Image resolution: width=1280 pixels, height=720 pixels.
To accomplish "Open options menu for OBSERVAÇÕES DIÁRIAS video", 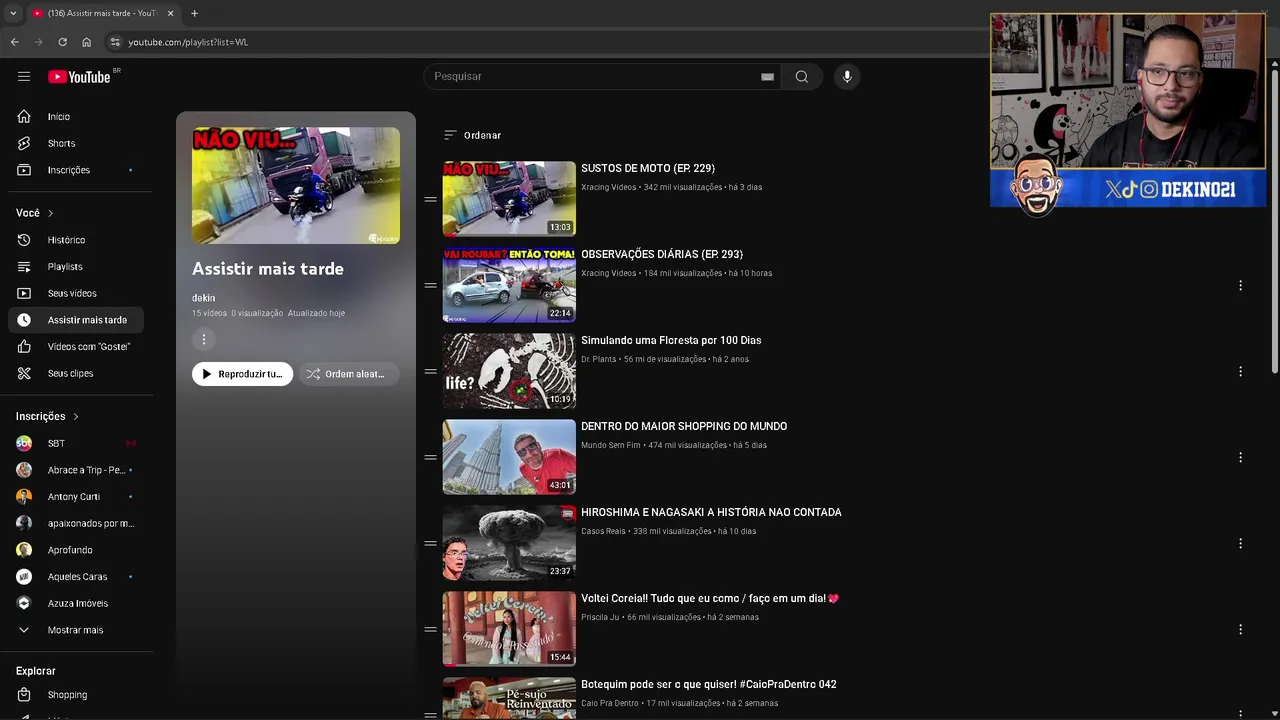I will pos(1240,285).
